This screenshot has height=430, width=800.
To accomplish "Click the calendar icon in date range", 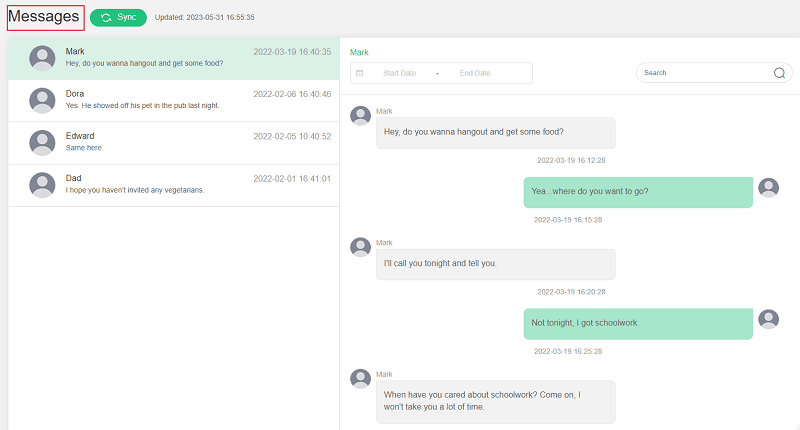I will [359, 73].
